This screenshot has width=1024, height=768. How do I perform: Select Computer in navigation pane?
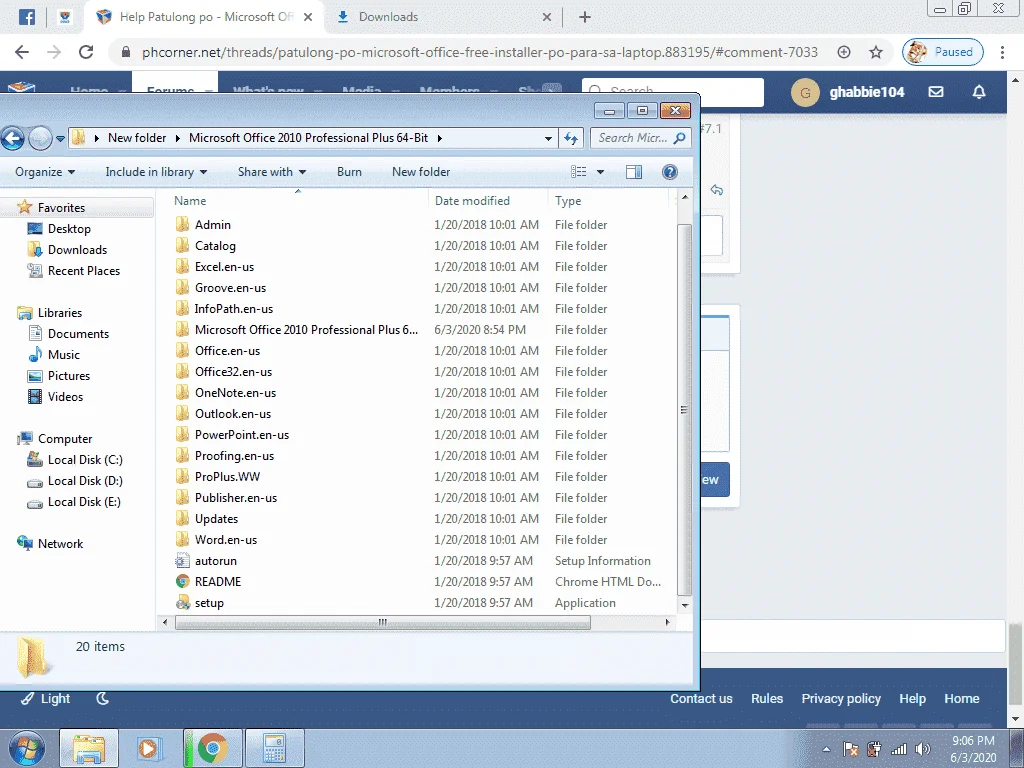tap(64, 439)
